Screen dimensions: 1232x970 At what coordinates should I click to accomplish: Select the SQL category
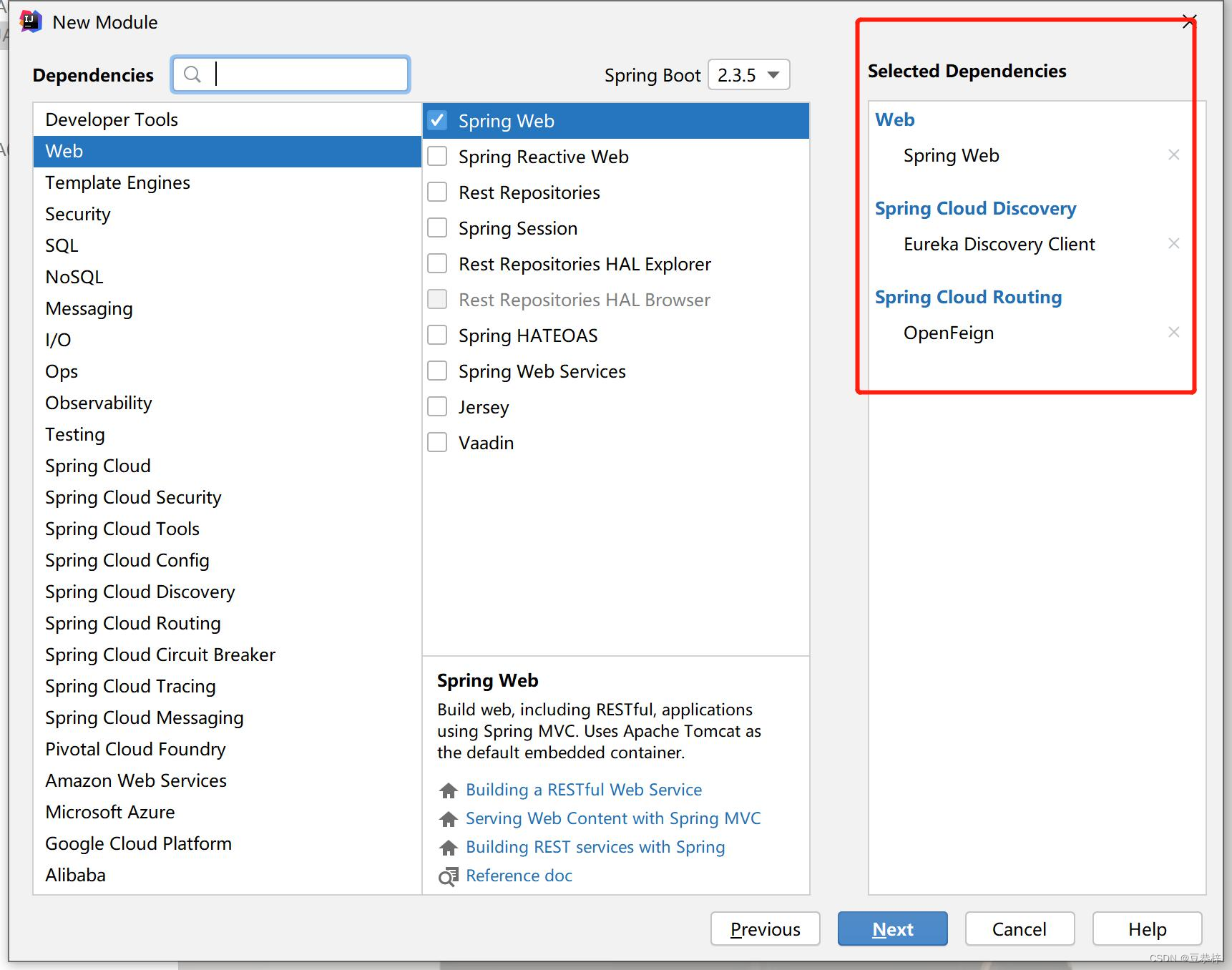point(227,245)
